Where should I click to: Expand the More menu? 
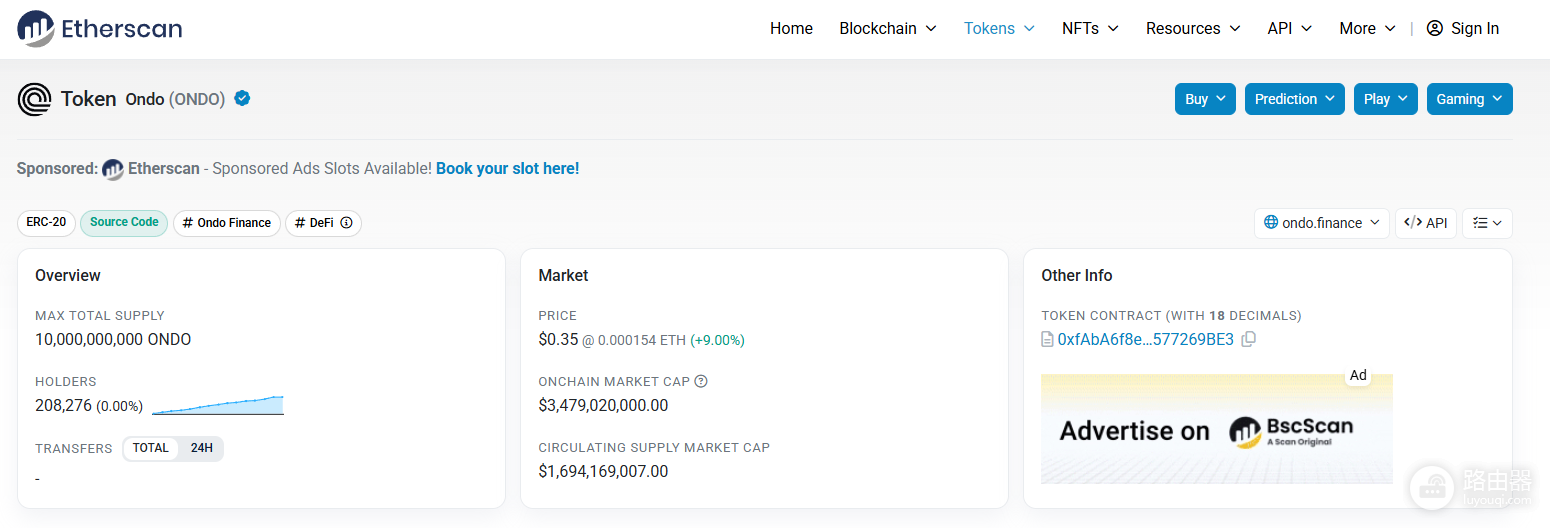click(1367, 28)
